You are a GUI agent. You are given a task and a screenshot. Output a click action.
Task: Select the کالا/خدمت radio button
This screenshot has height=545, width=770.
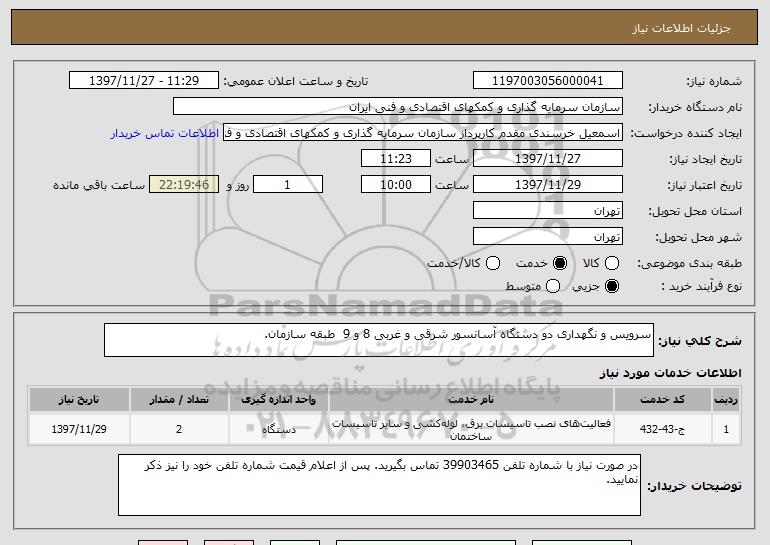493,263
